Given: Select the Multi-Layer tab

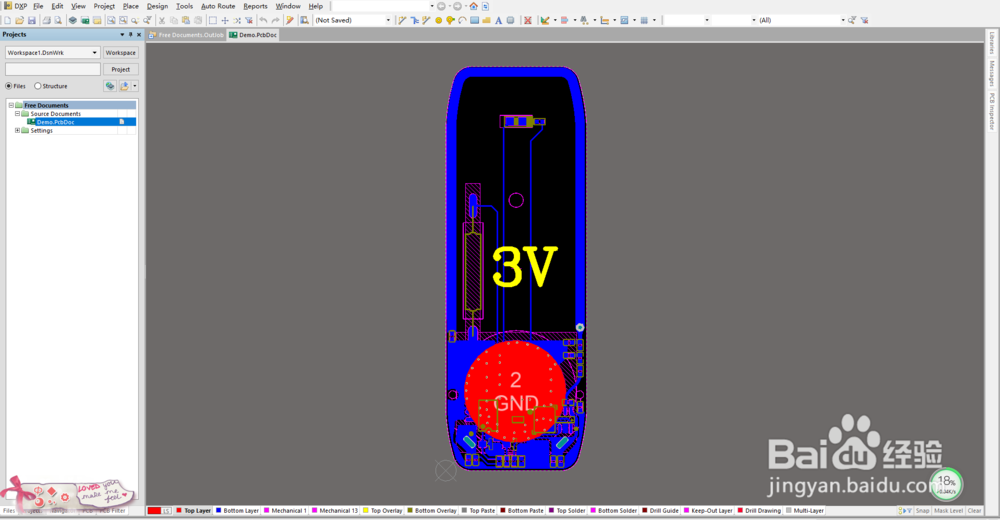Looking at the screenshot, I should click(805, 510).
